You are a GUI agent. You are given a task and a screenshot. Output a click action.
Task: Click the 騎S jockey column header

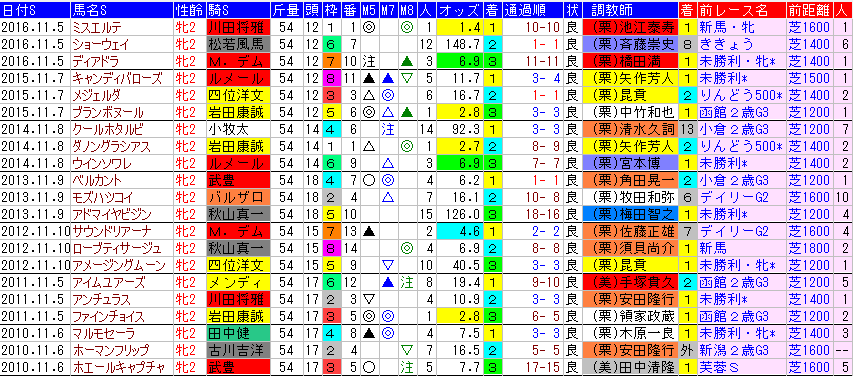pyautogui.click(x=238, y=9)
